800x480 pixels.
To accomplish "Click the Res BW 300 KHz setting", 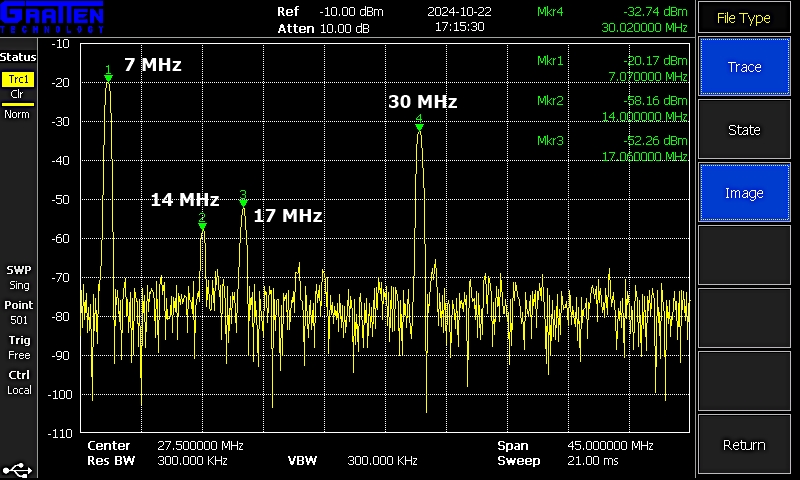I will click(192, 461).
